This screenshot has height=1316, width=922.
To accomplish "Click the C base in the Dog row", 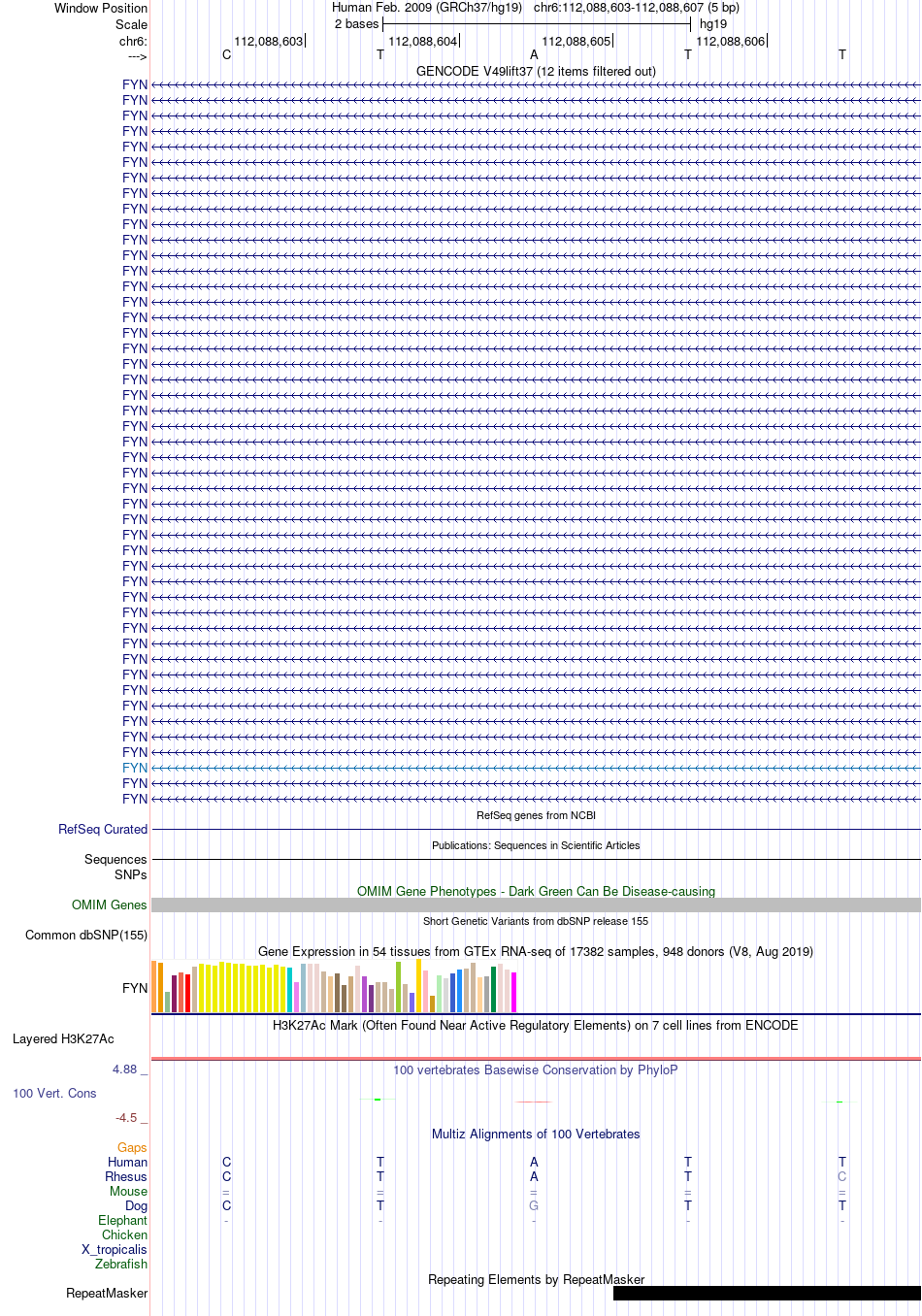I will (227, 1206).
